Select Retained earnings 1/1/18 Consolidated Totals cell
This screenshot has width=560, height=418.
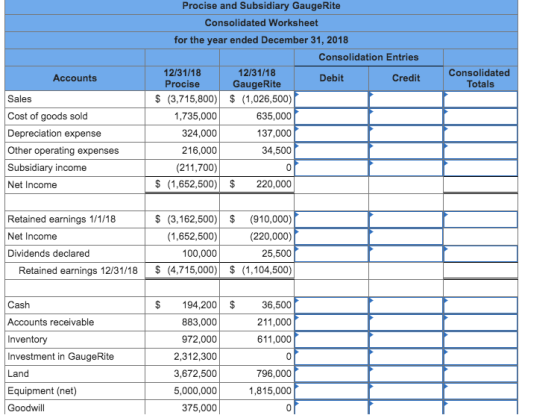[481, 219]
